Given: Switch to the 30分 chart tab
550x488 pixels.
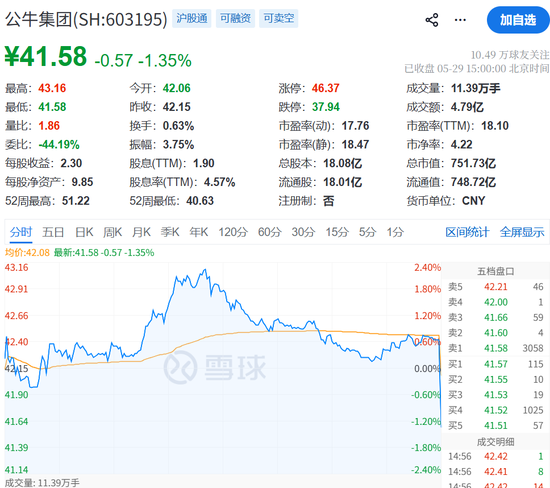Looking at the screenshot, I should point(303,232).
